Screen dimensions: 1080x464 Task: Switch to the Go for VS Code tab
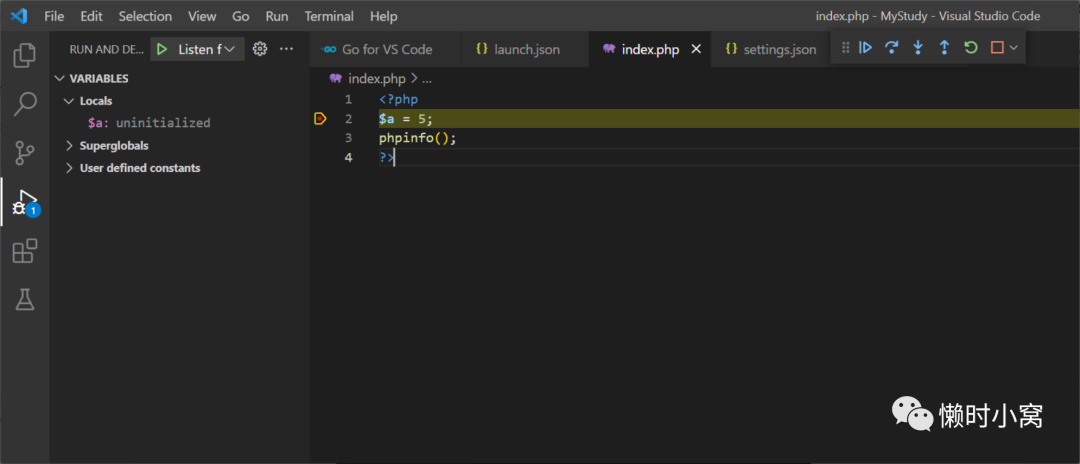pos(386,49)
